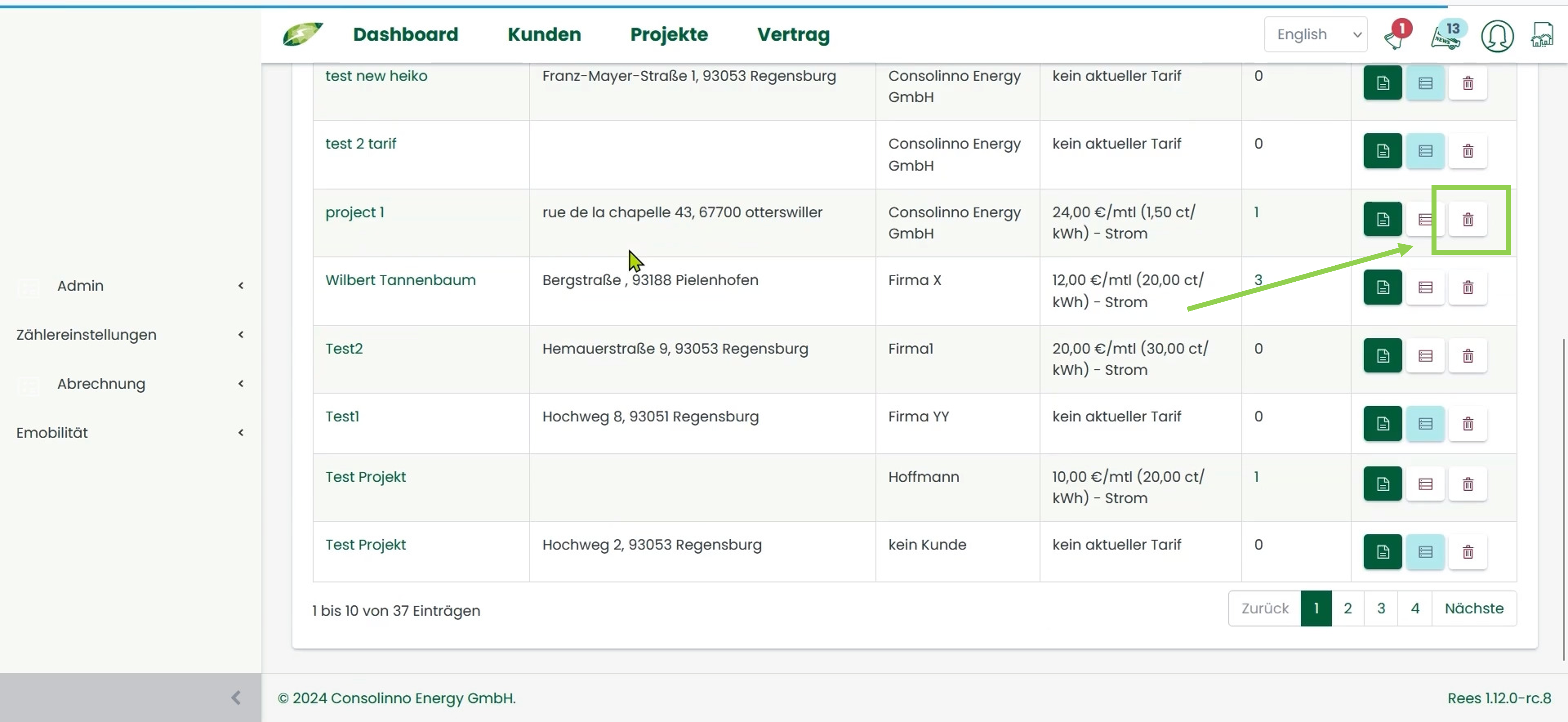Open the Kunden menu
Viewport: 1568px width, 722px height.
click(543, 34)
